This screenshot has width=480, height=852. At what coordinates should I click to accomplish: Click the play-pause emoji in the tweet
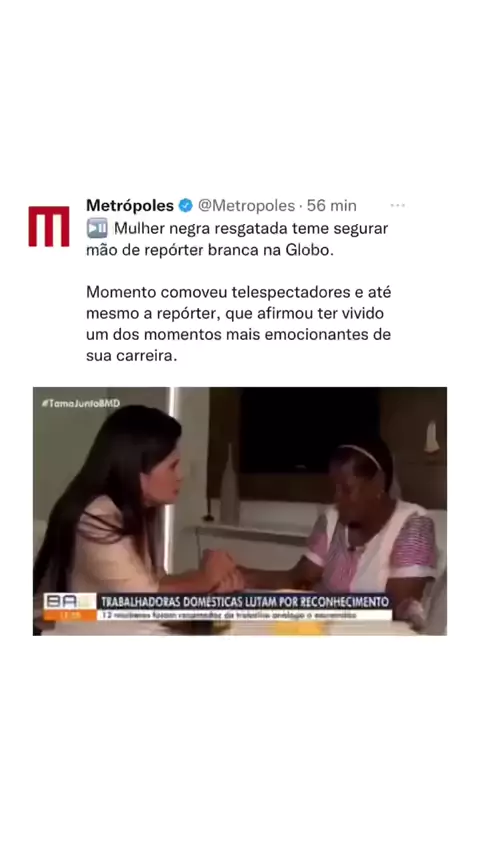pos(97,228)
